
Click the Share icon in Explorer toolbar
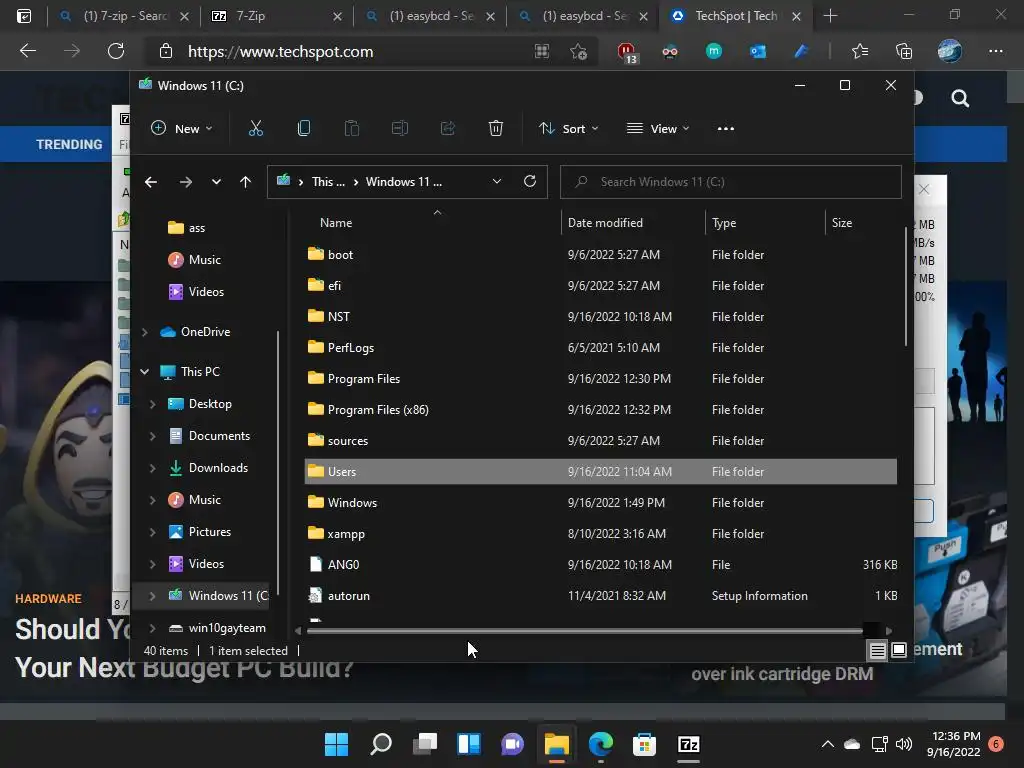tap(448, 129)
